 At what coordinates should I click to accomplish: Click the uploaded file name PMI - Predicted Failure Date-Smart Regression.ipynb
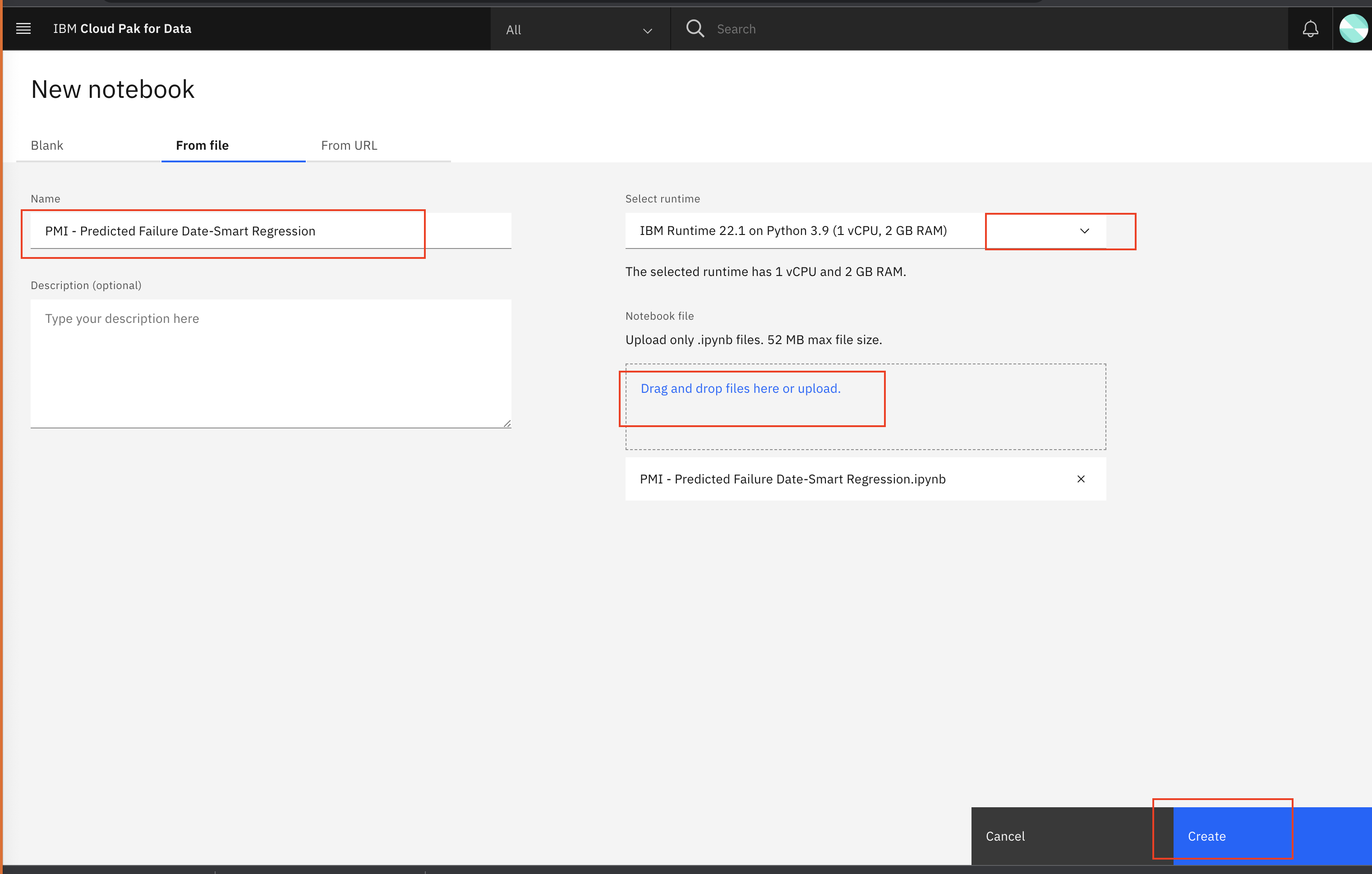coord(792,479)
